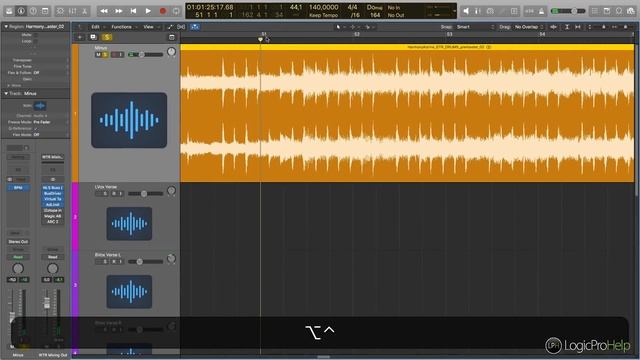Record-enable the Minus track
Image resolution: width=640 pixels, height=360 pixels.
point(114,55)
